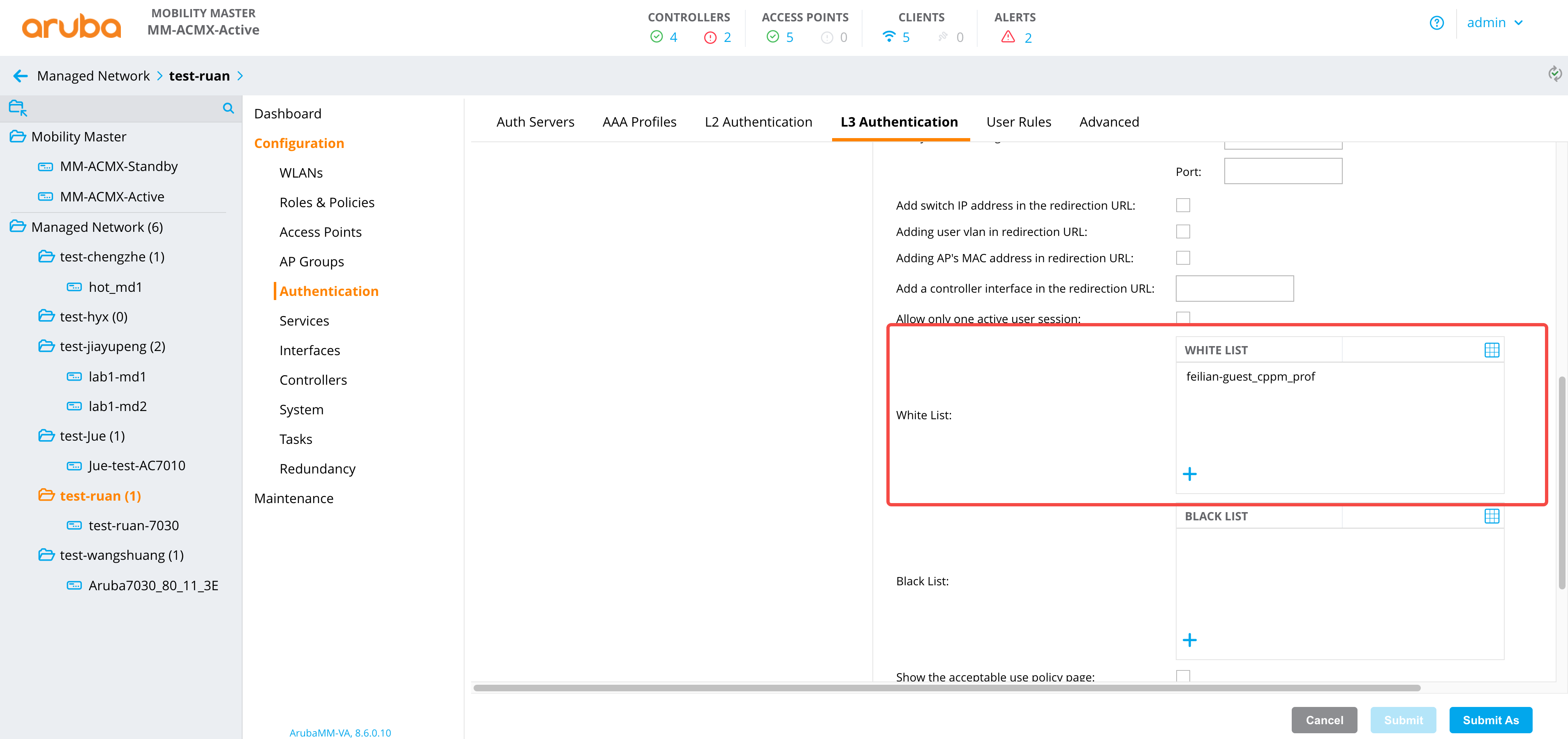Click the controllers down red alert icon

[x=710, y=38]
